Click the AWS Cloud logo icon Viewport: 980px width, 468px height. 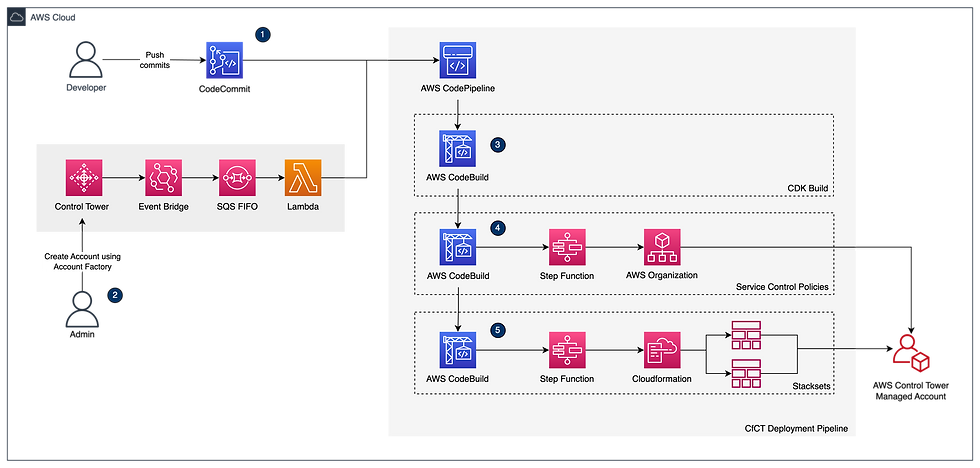point(17,17)
